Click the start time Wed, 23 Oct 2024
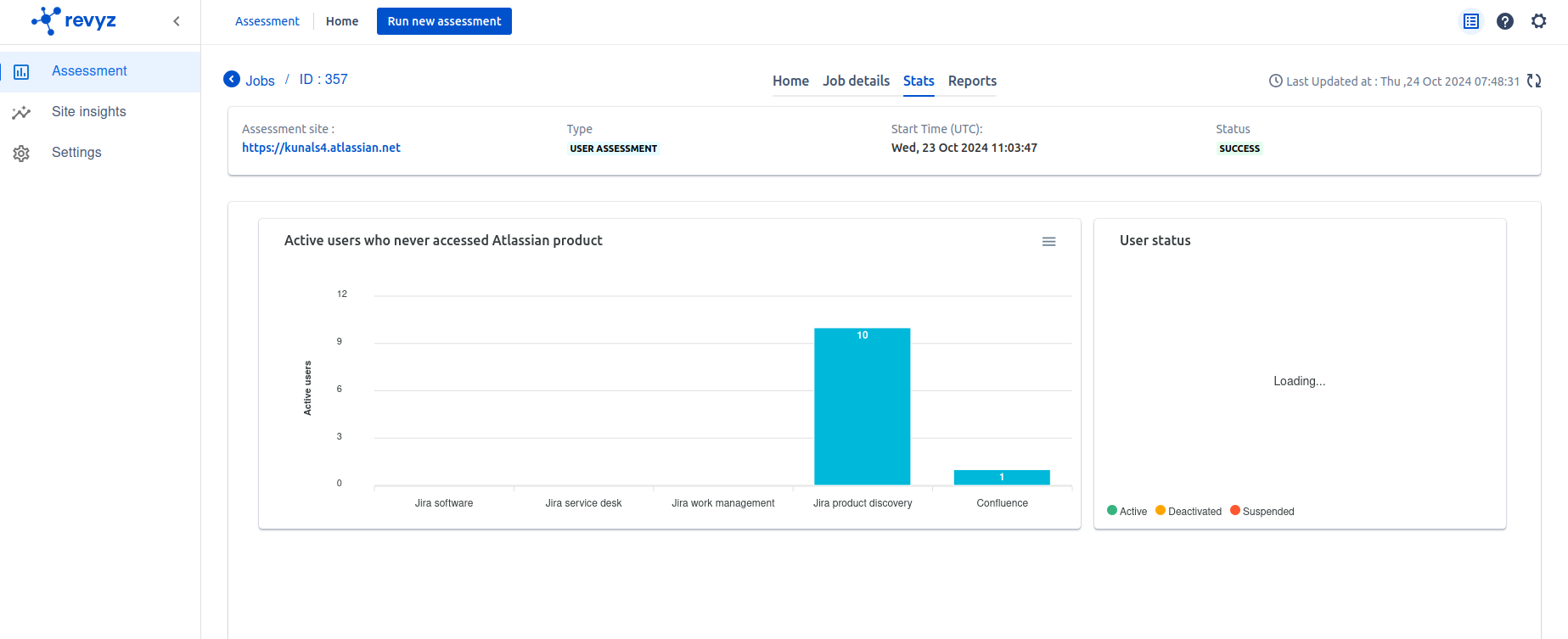Image resolution: width=1568 pixels, height=639 pixels. point(964,148)
